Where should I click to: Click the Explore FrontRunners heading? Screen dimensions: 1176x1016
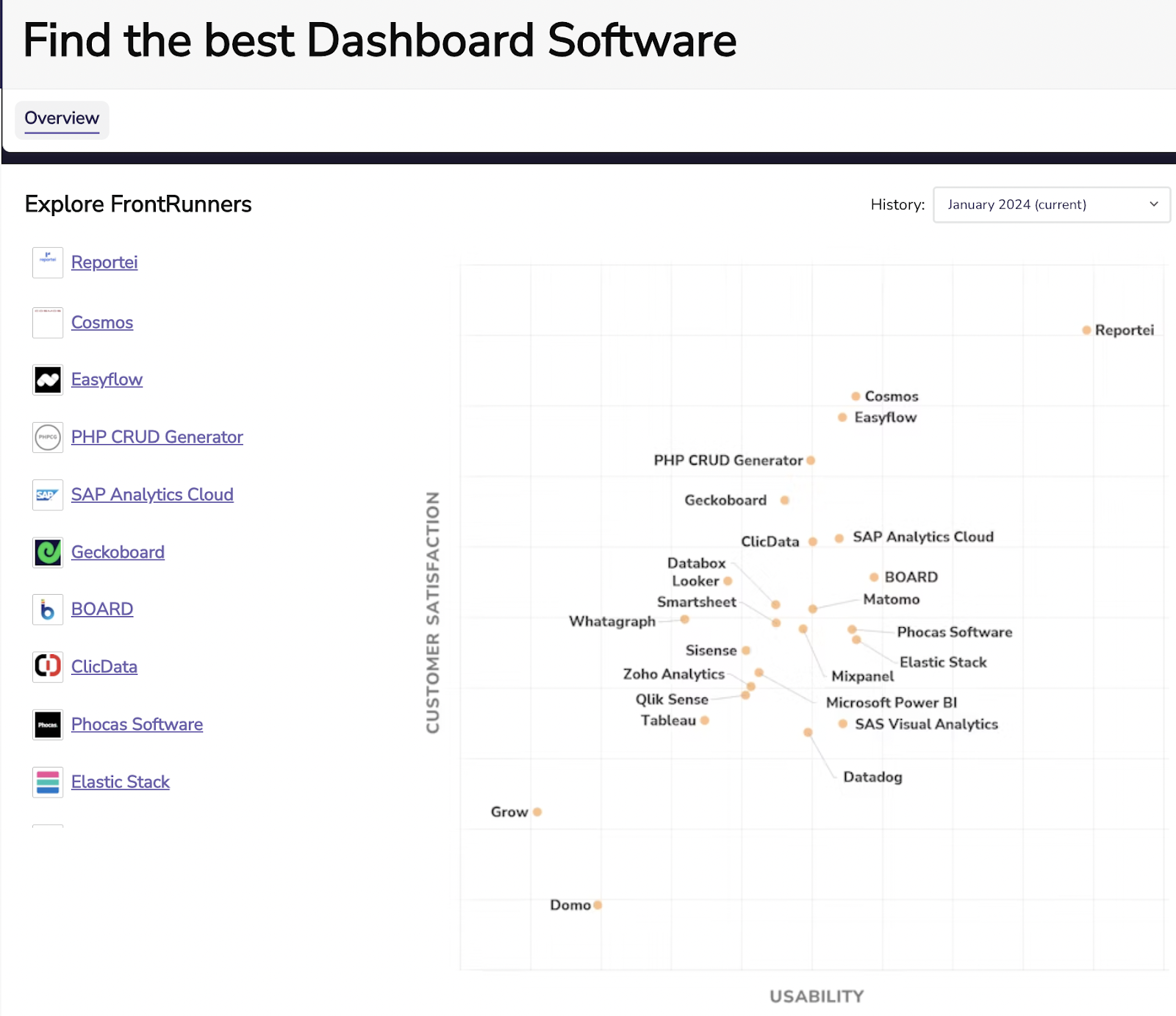coord(138,204)
